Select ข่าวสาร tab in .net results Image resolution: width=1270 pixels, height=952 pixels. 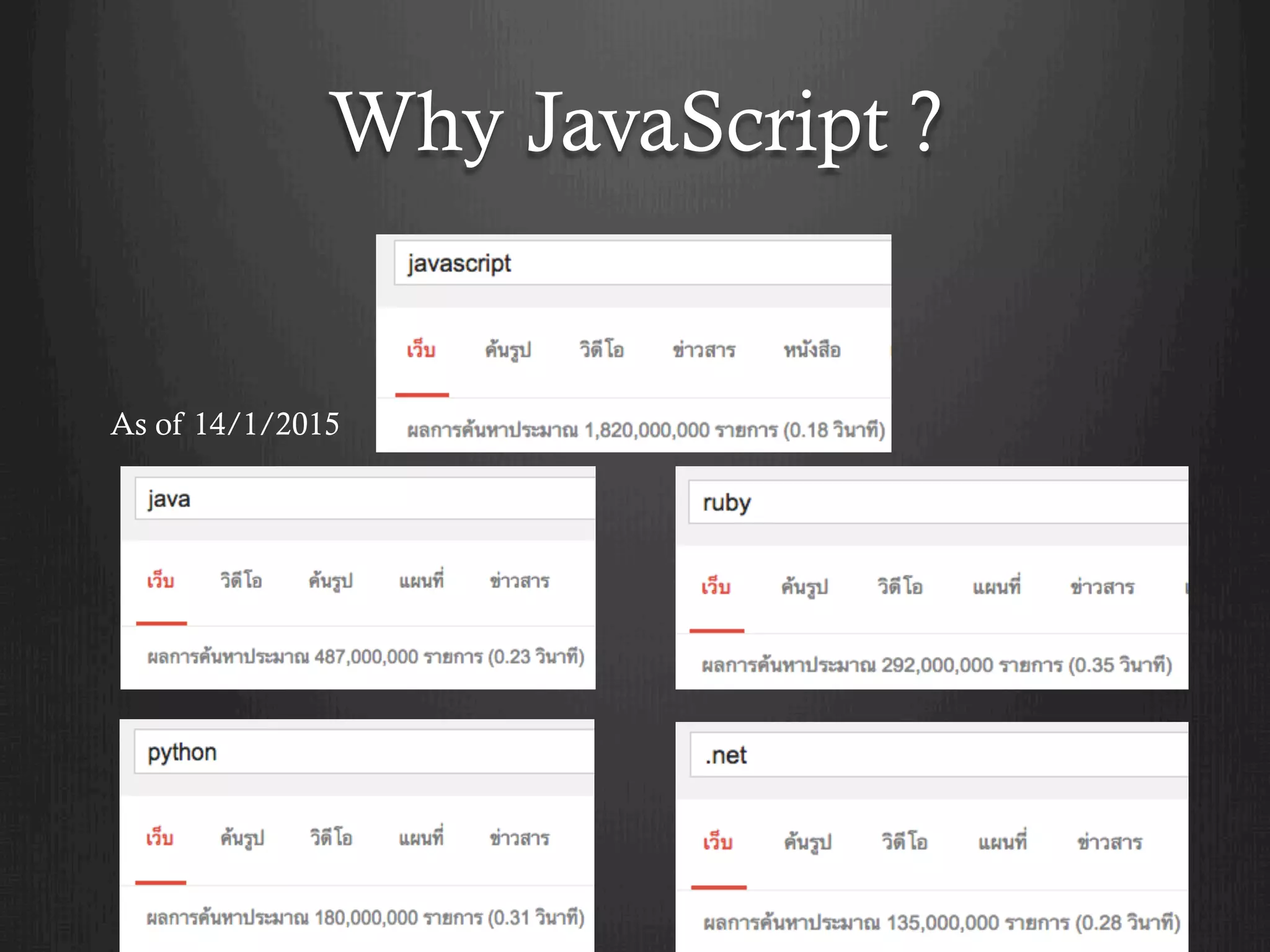pyautogui.click(x=1109, y=842)
